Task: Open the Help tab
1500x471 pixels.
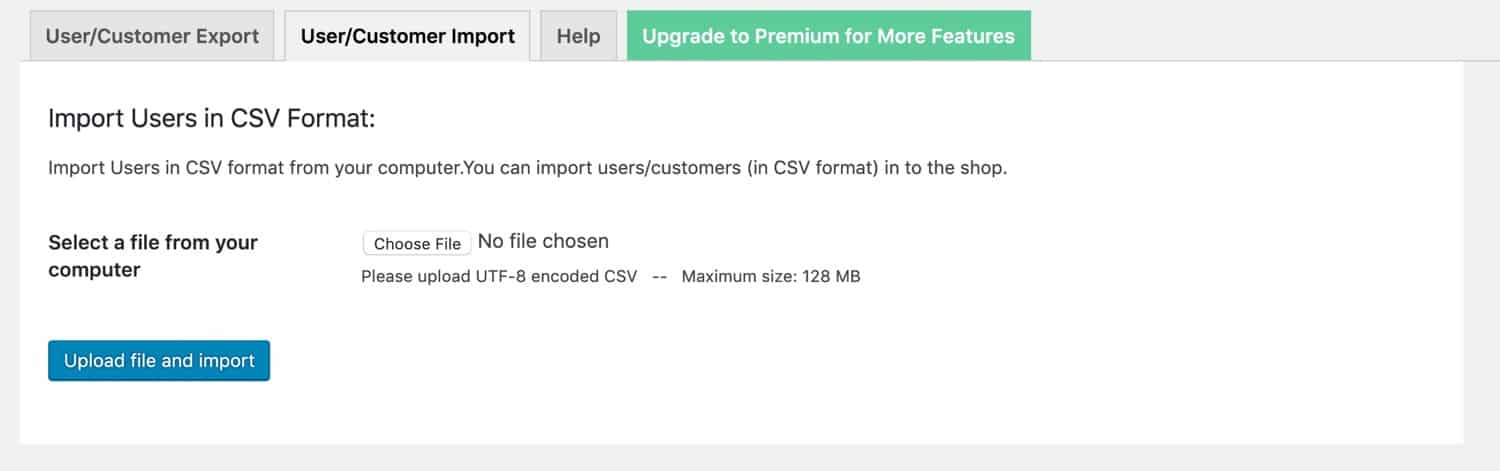Action: [578, 37]
